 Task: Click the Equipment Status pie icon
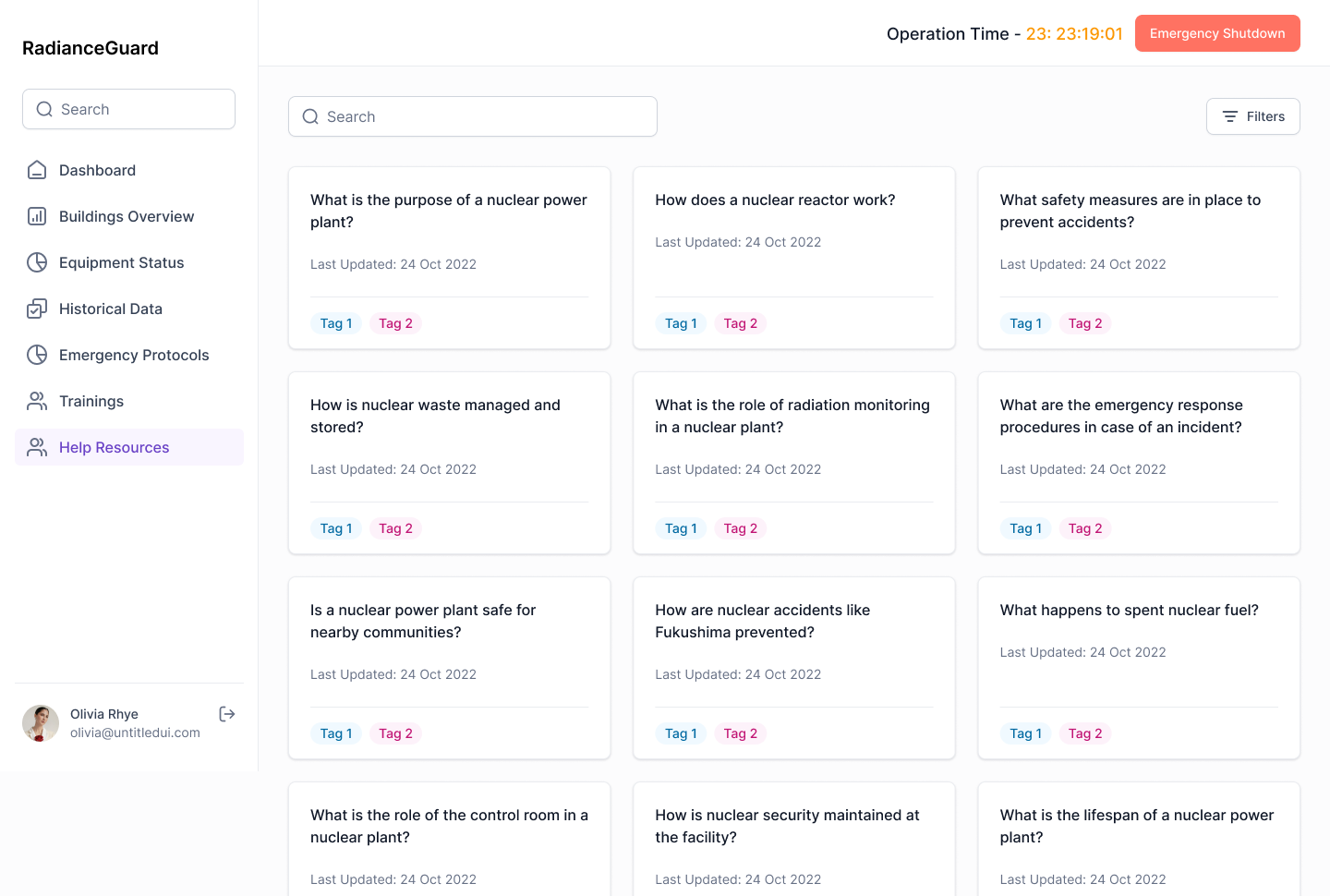click(x=37, y=262)
